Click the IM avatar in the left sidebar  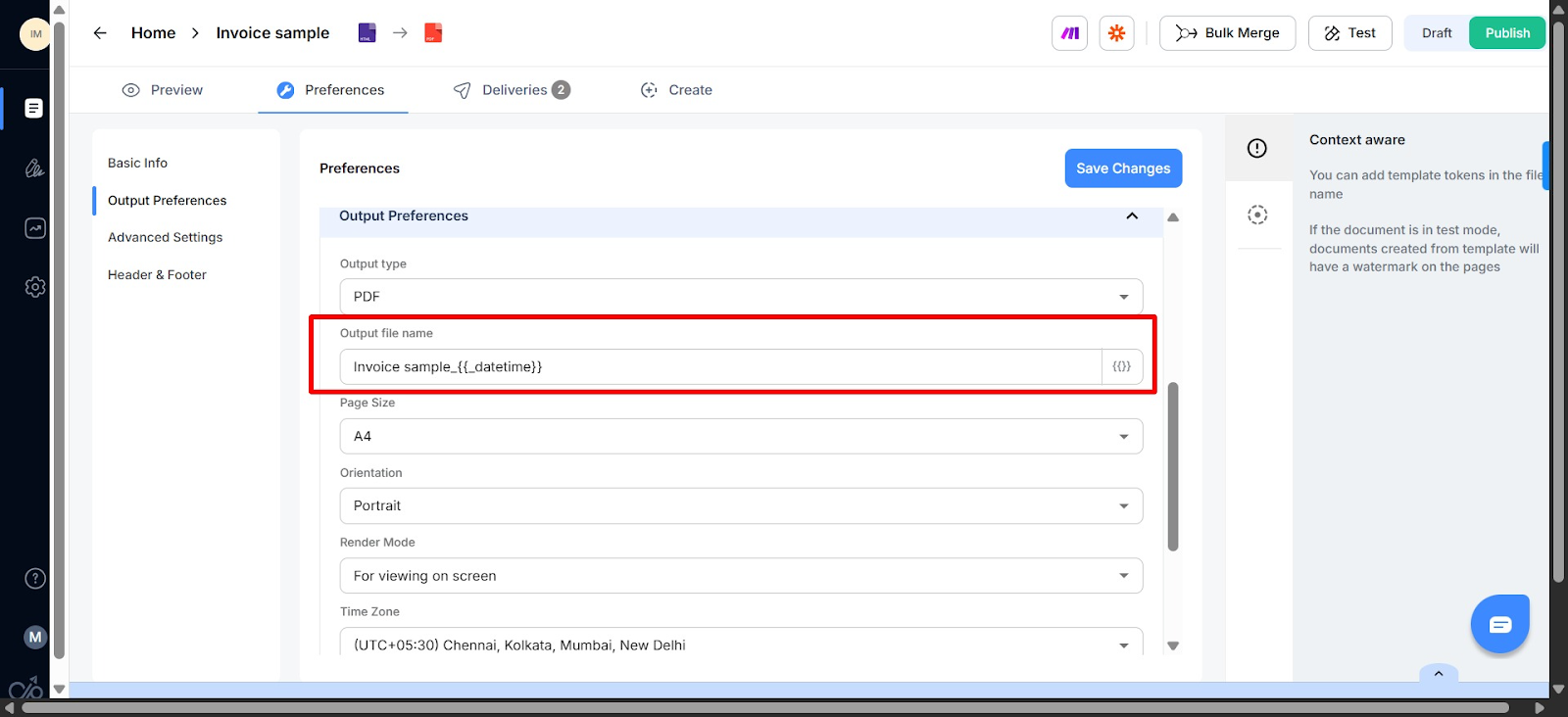point(35,34)
